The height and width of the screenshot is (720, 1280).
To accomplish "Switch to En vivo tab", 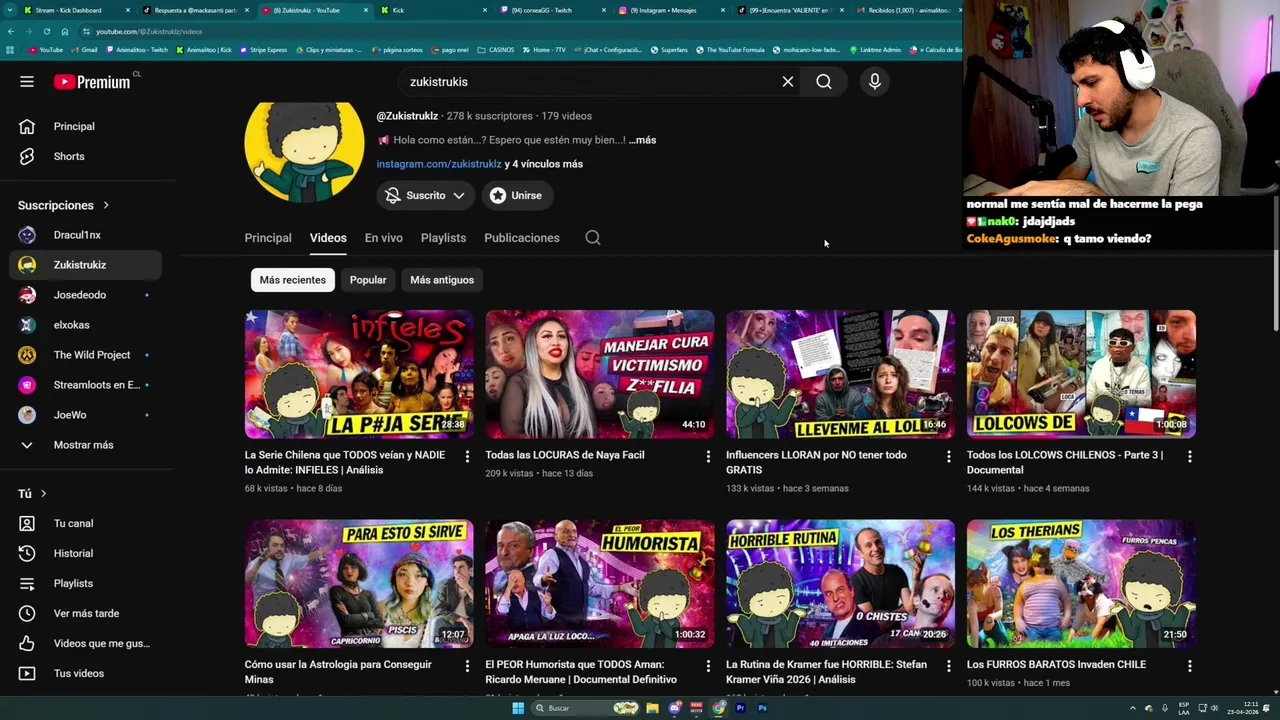I will coord(384,238).
